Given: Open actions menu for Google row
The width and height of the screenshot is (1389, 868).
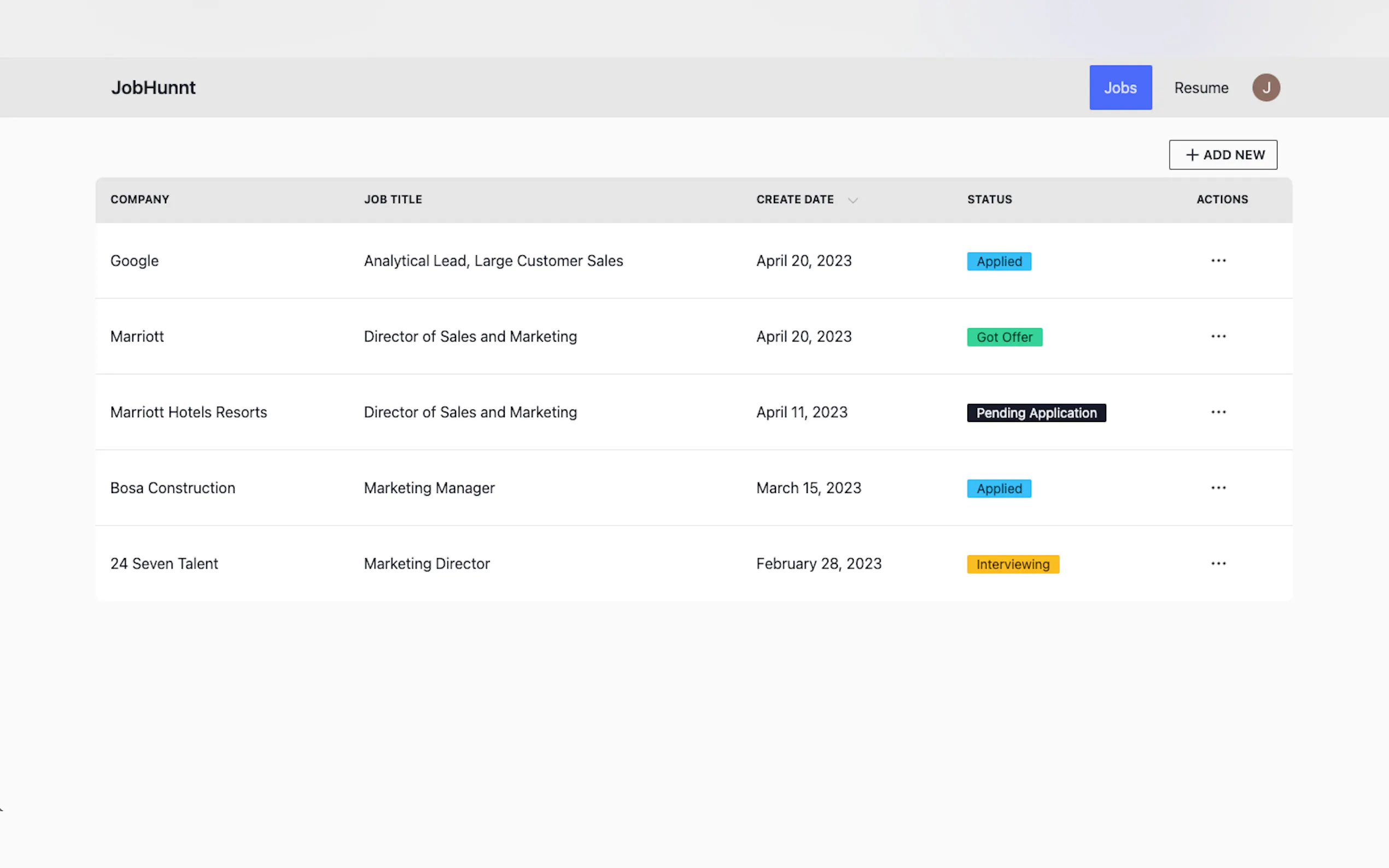Looking at the screenshot, I should pyautogui.click(x=1218, y=261).
